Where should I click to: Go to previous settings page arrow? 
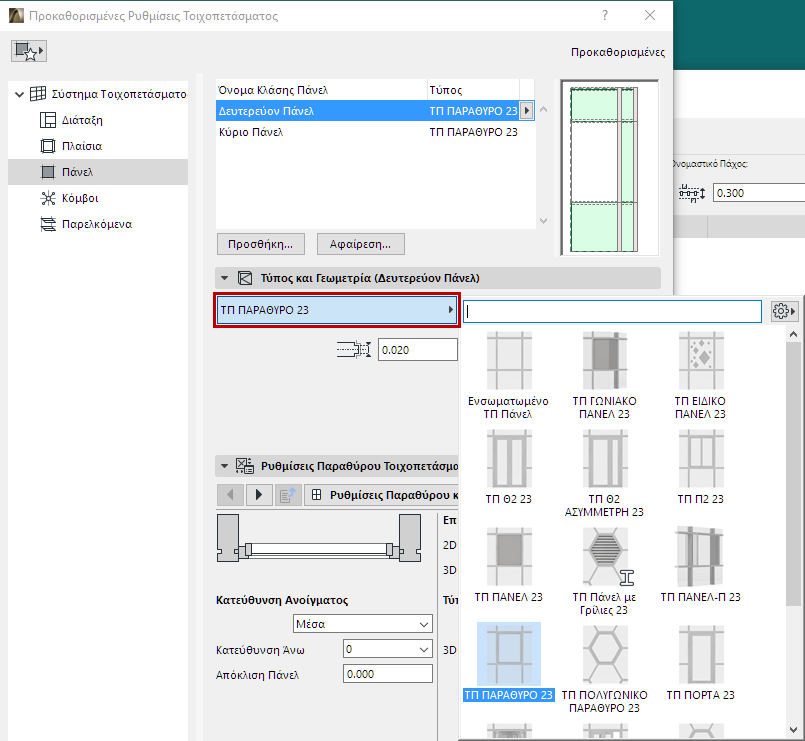tap(230, 495)
